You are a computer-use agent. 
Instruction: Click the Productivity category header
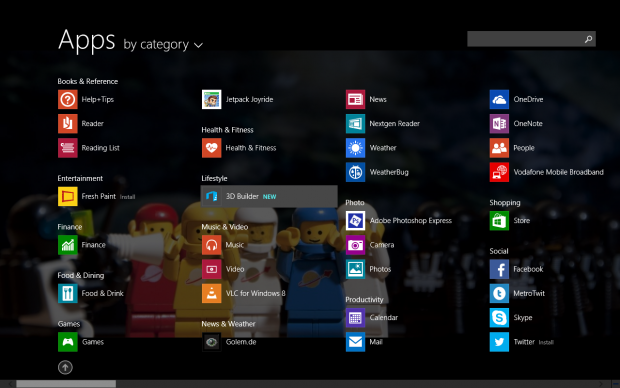(x=365, y=299)
